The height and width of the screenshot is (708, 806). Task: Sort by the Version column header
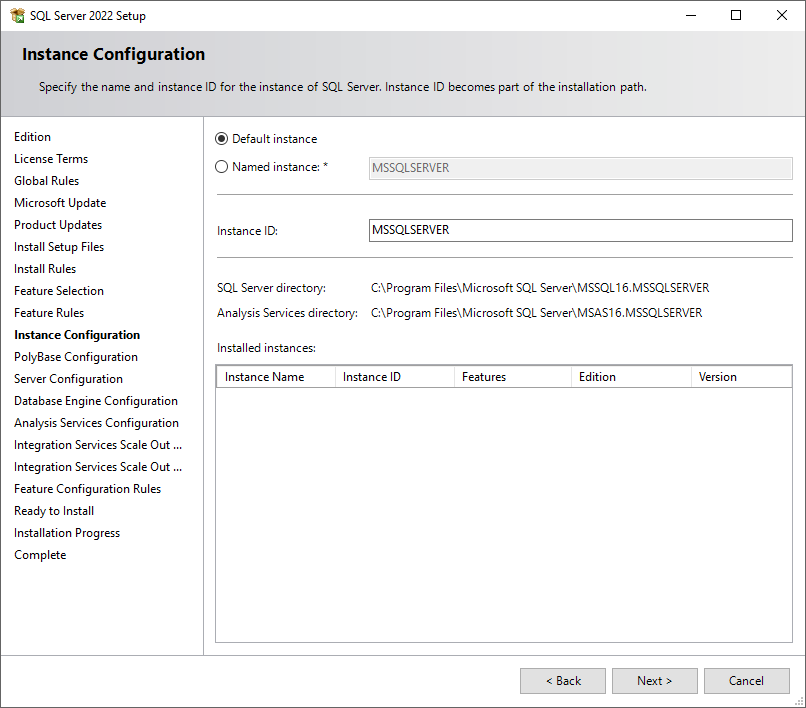pyautogui.click(x=718, y=377)
